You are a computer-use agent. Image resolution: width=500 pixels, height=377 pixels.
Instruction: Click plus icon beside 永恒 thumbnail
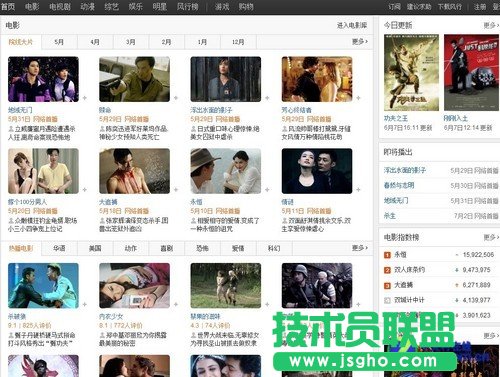point(267,190)
